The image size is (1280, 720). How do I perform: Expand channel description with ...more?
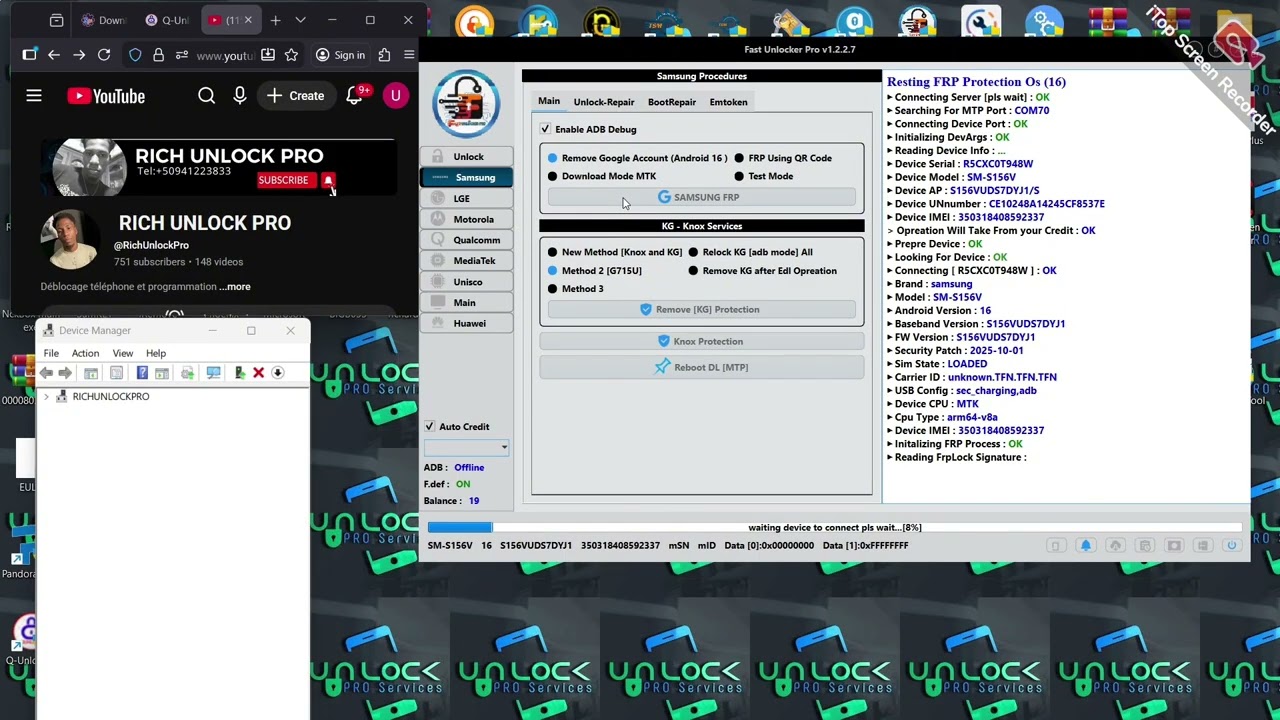pos(235,287)
